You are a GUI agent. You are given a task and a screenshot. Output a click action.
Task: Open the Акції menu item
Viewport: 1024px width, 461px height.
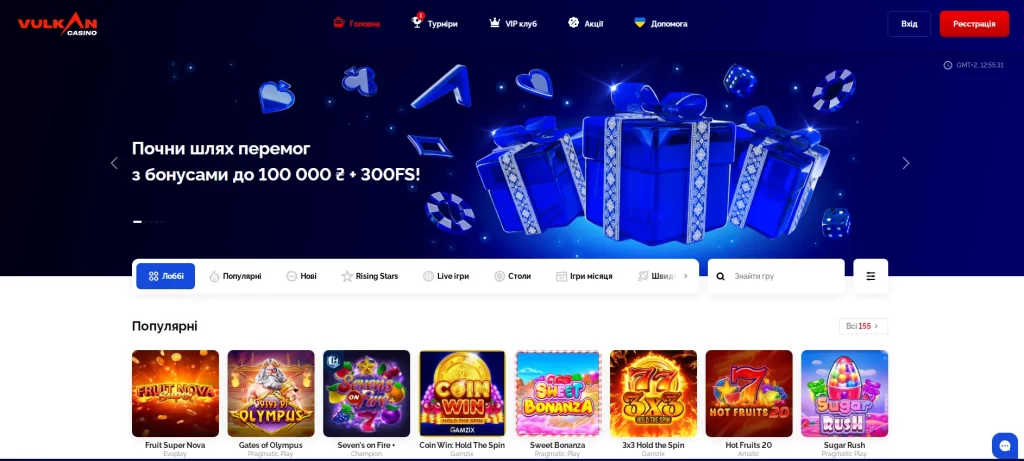point(586,24)
